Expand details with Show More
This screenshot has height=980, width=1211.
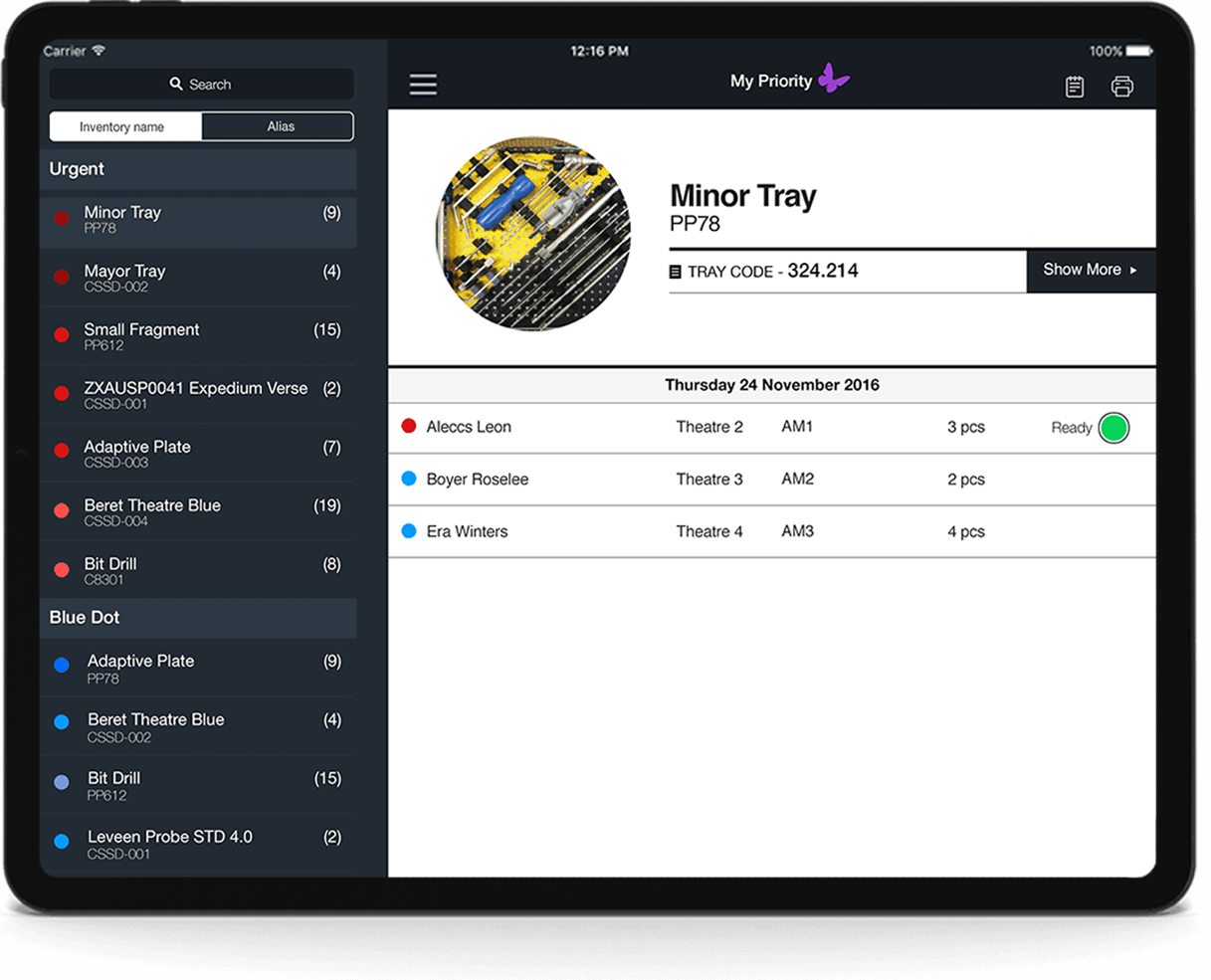1090,270
